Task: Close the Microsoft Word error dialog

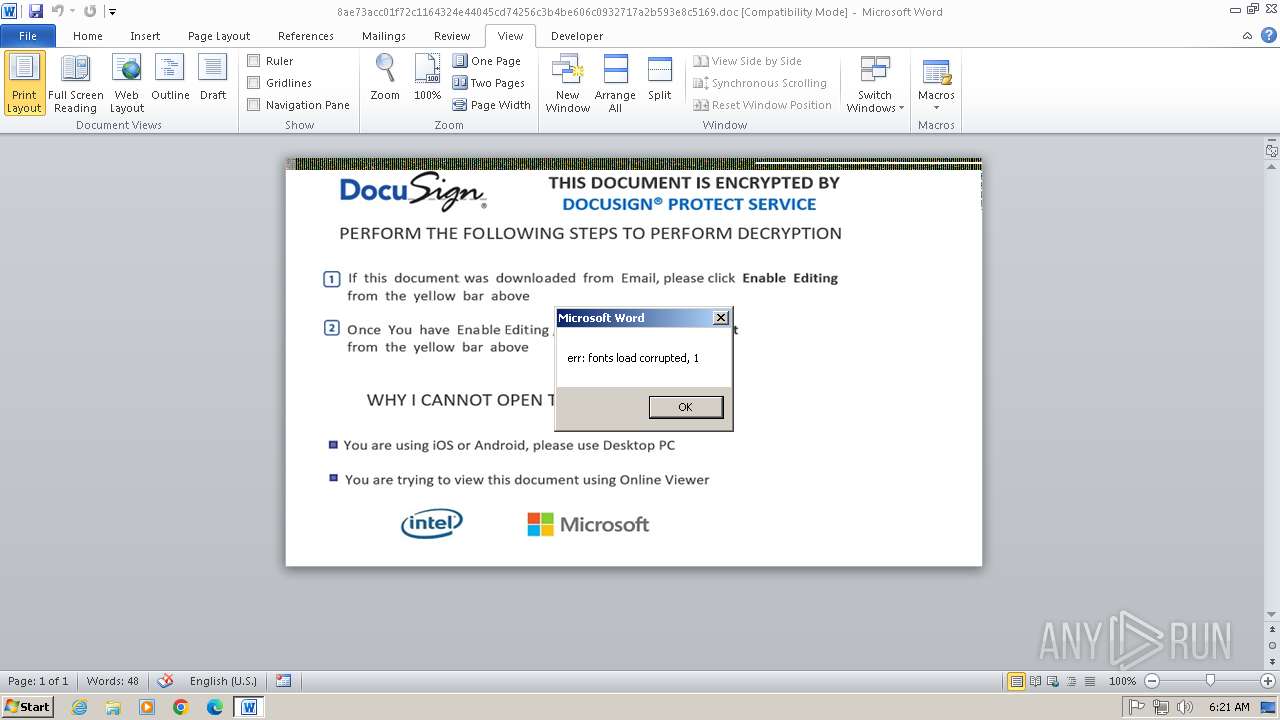Action: [720, 317]
